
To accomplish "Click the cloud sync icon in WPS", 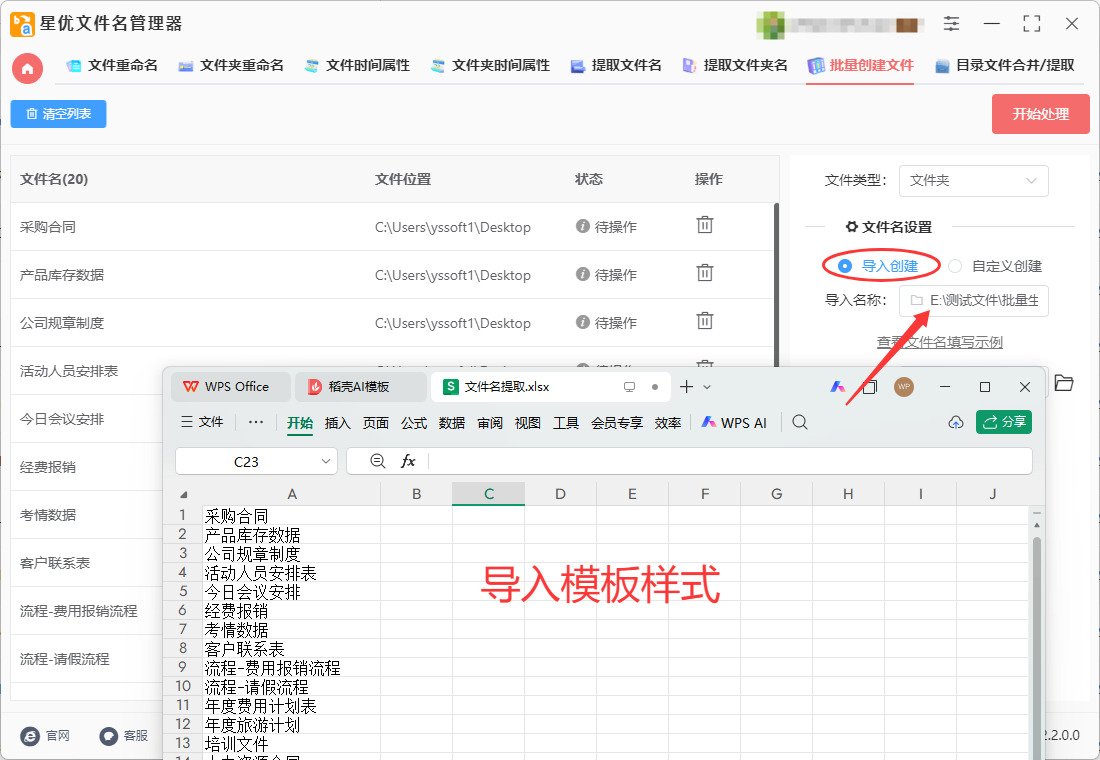I will pyautogui.click(x=955, y=422).
